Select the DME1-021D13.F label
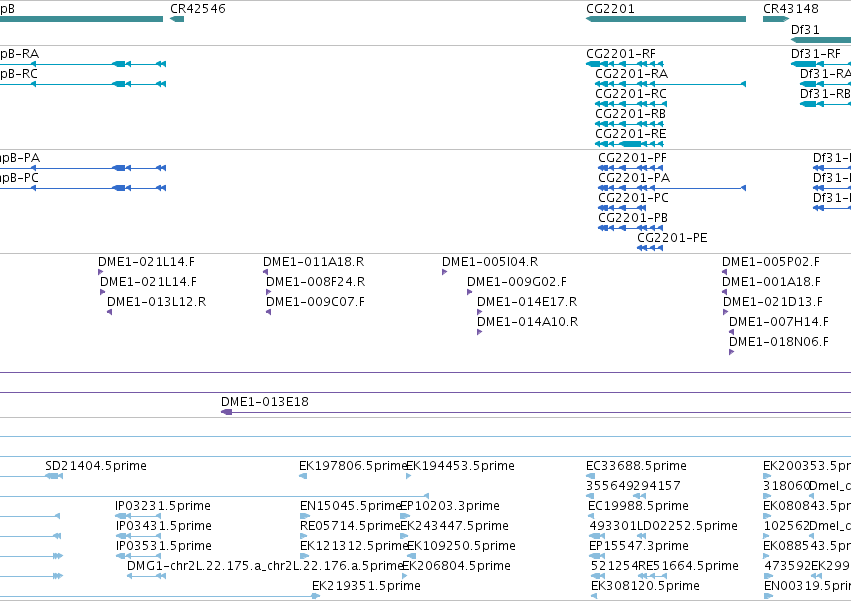This screenshot has width=851, height=601. (x=773, y=302)
